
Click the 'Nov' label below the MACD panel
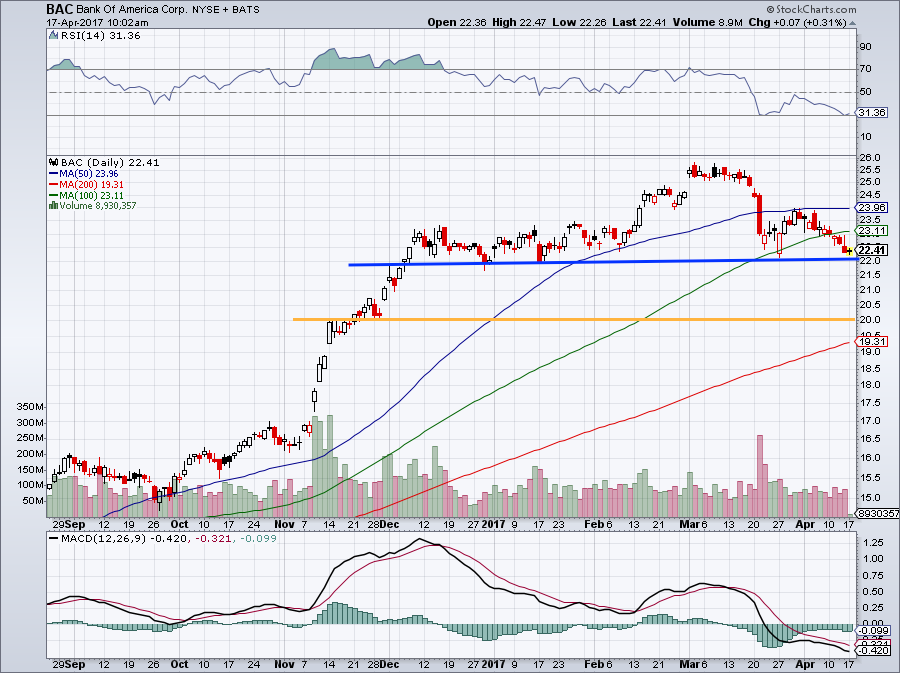[284, 664]
